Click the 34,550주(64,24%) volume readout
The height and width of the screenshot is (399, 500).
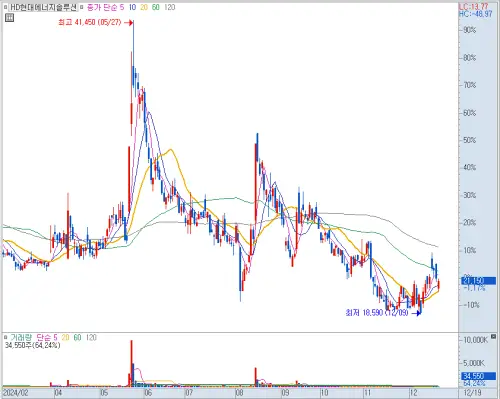pos(33,345)
